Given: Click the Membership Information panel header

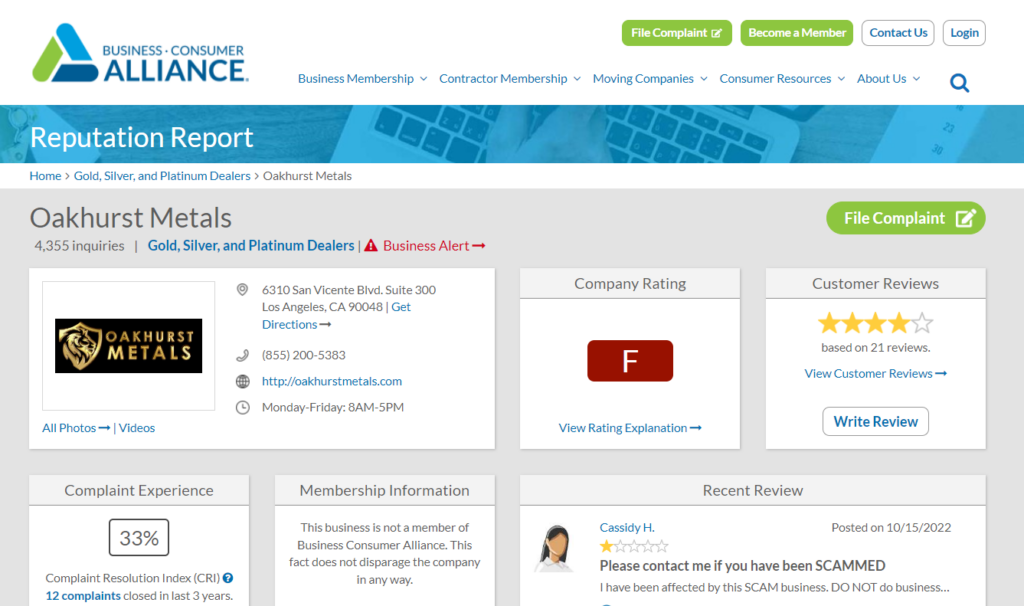Looking at the screenshot, I should pos(385,490).
